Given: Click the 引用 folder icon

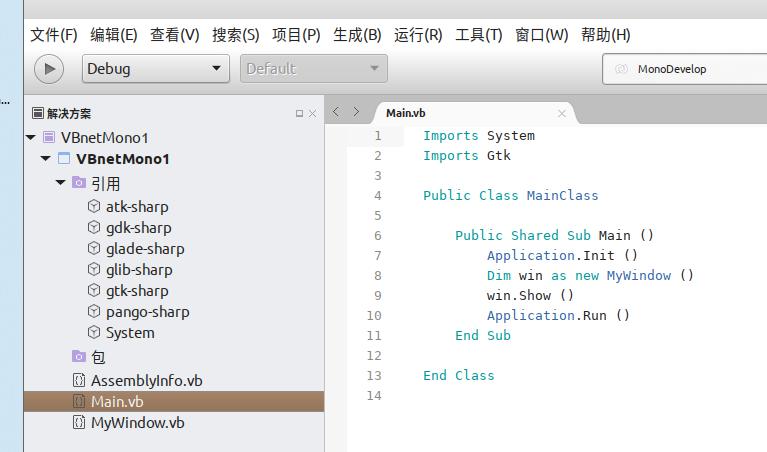Looking at the screenshot, I should coord(79,182).
